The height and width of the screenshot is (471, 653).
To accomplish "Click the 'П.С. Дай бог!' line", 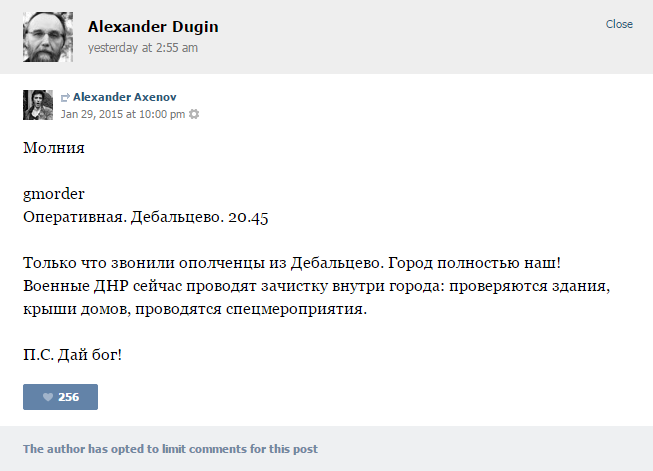I will point(72,355).
